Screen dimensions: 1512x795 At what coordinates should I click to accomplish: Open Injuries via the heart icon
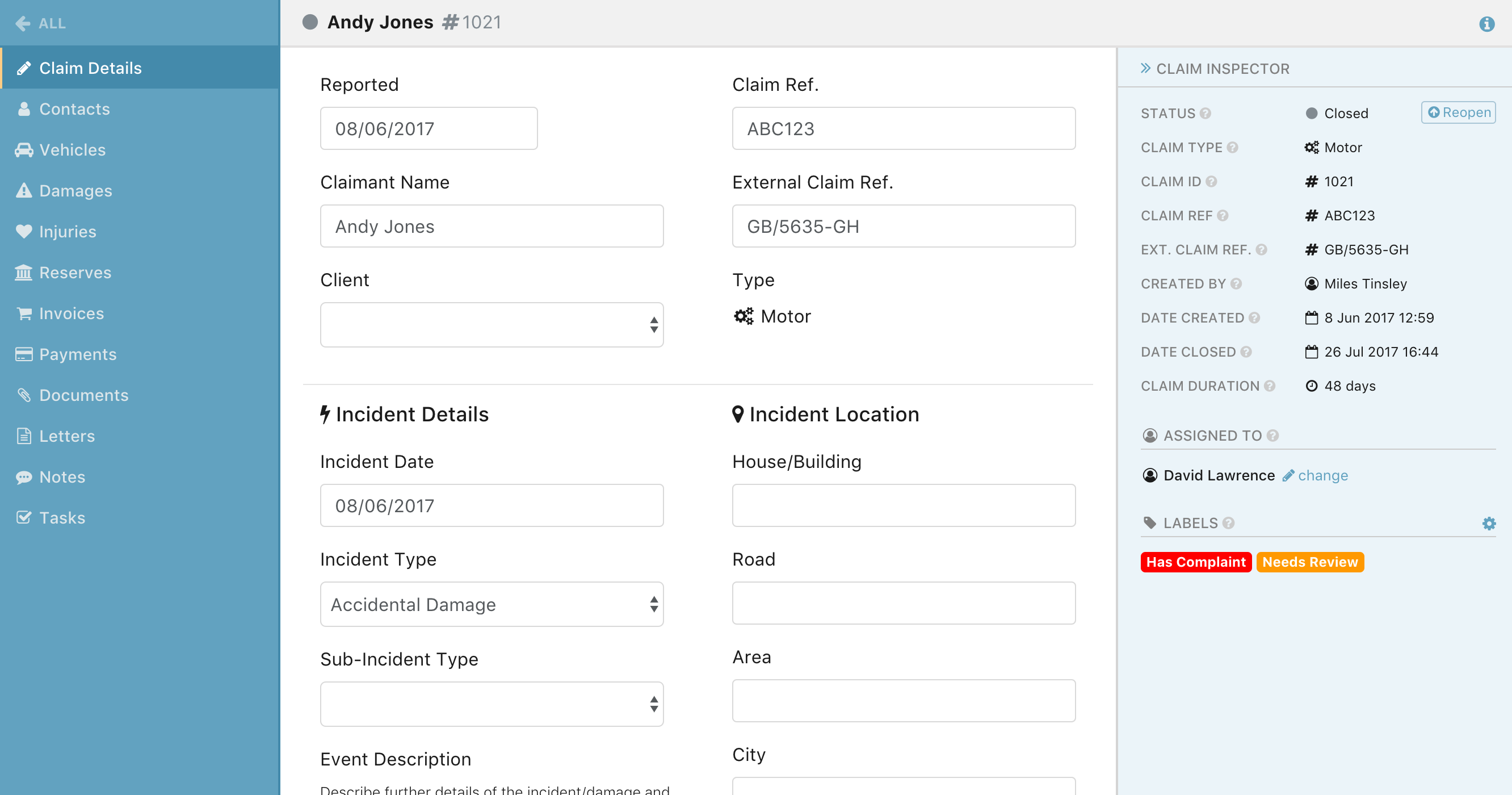click(x=23, y=231)
